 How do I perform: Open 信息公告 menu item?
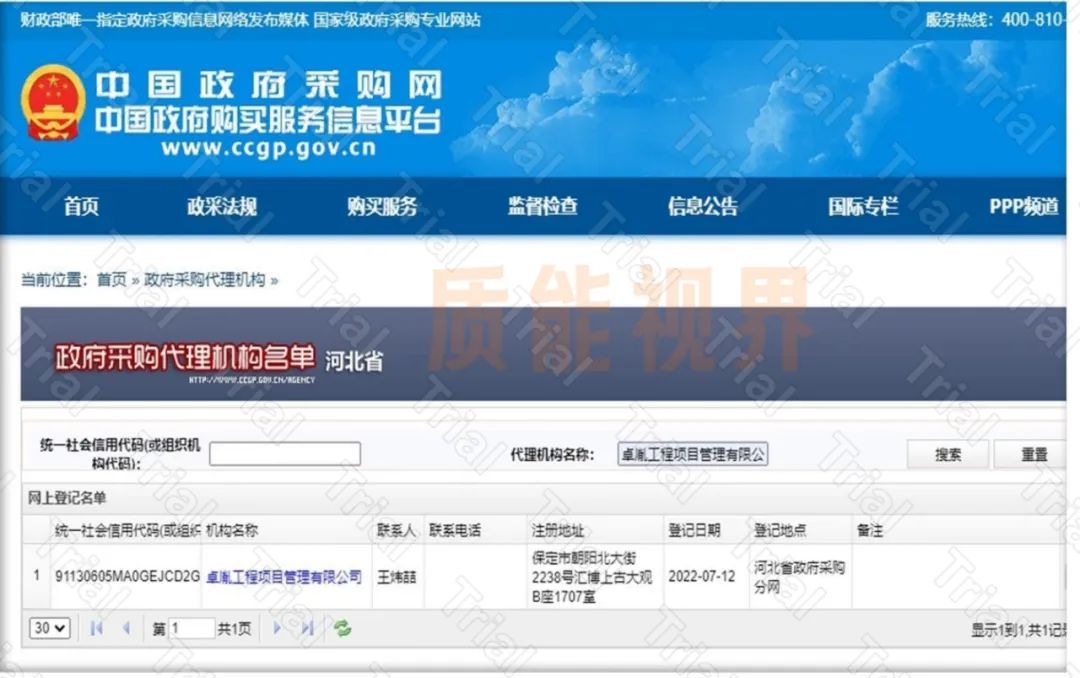click(x=703, y=206)
